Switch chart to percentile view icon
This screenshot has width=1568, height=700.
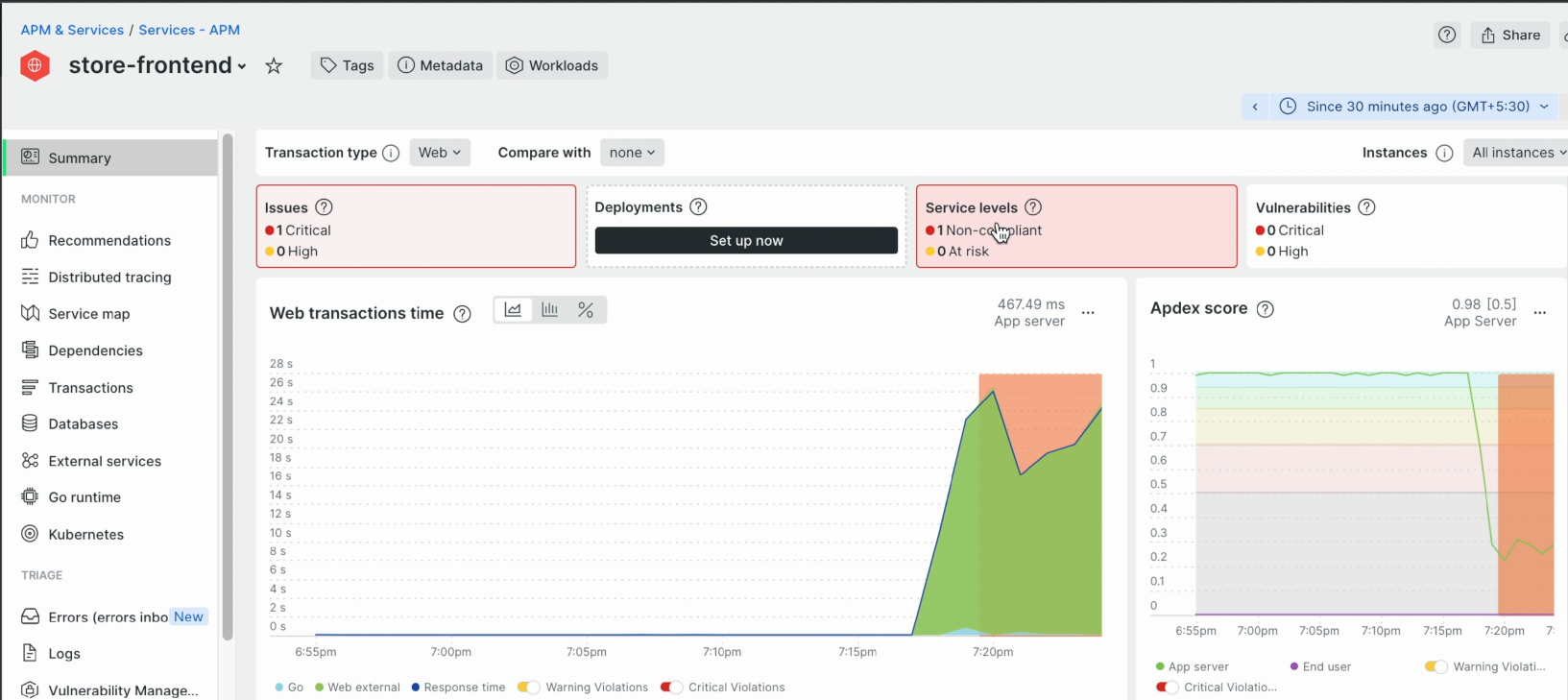coord(586,310)
